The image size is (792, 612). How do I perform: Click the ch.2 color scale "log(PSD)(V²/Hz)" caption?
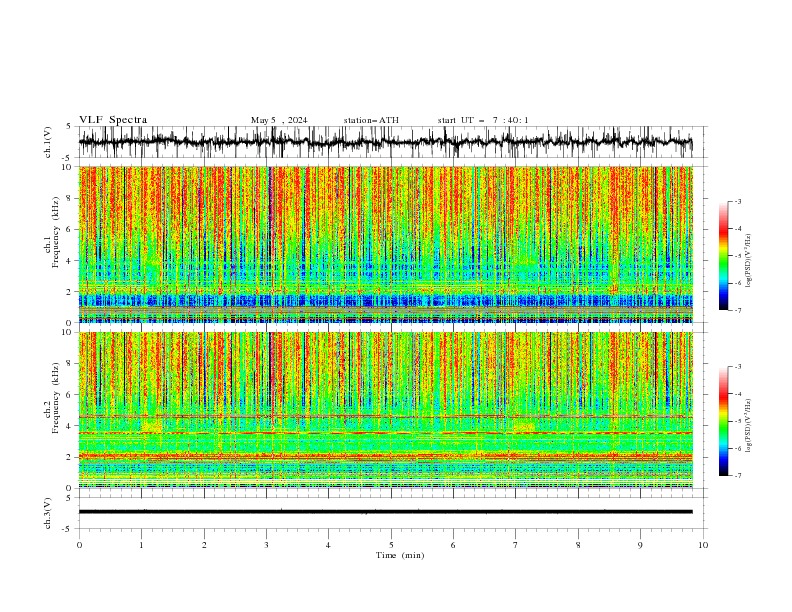pos(749,426)
